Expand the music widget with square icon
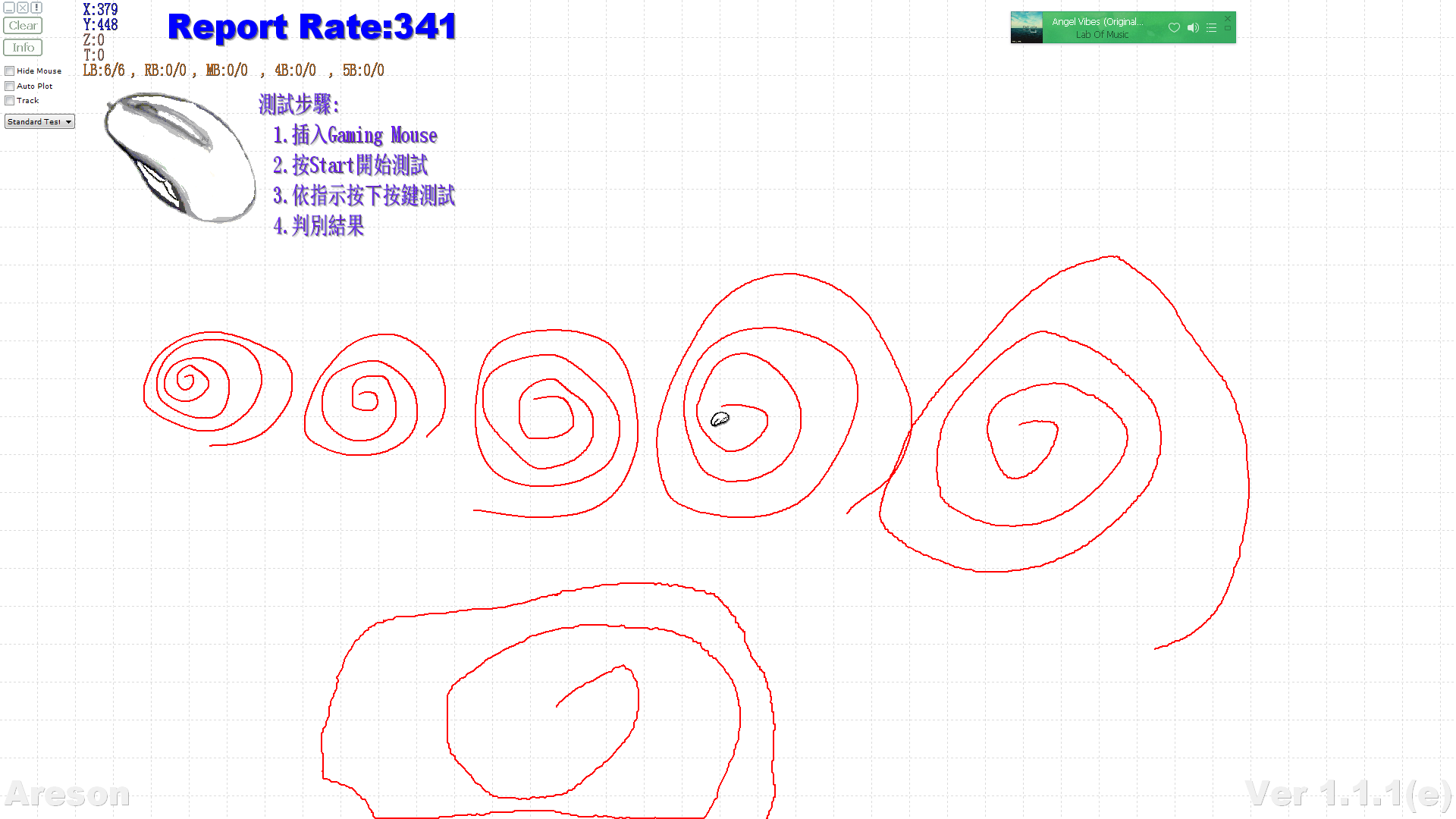The height and width of the screenshot is (819, 1456). pyautogui.click(x=1228, y=29)
